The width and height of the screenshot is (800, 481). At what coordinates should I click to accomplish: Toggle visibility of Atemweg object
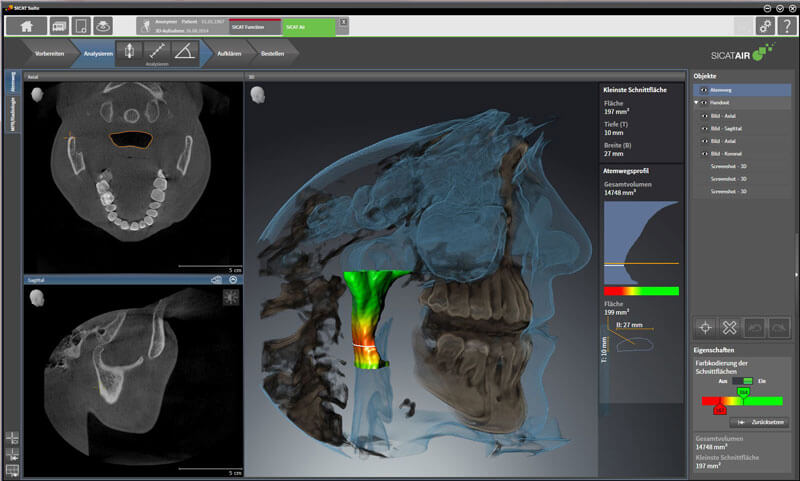[704, 90]
